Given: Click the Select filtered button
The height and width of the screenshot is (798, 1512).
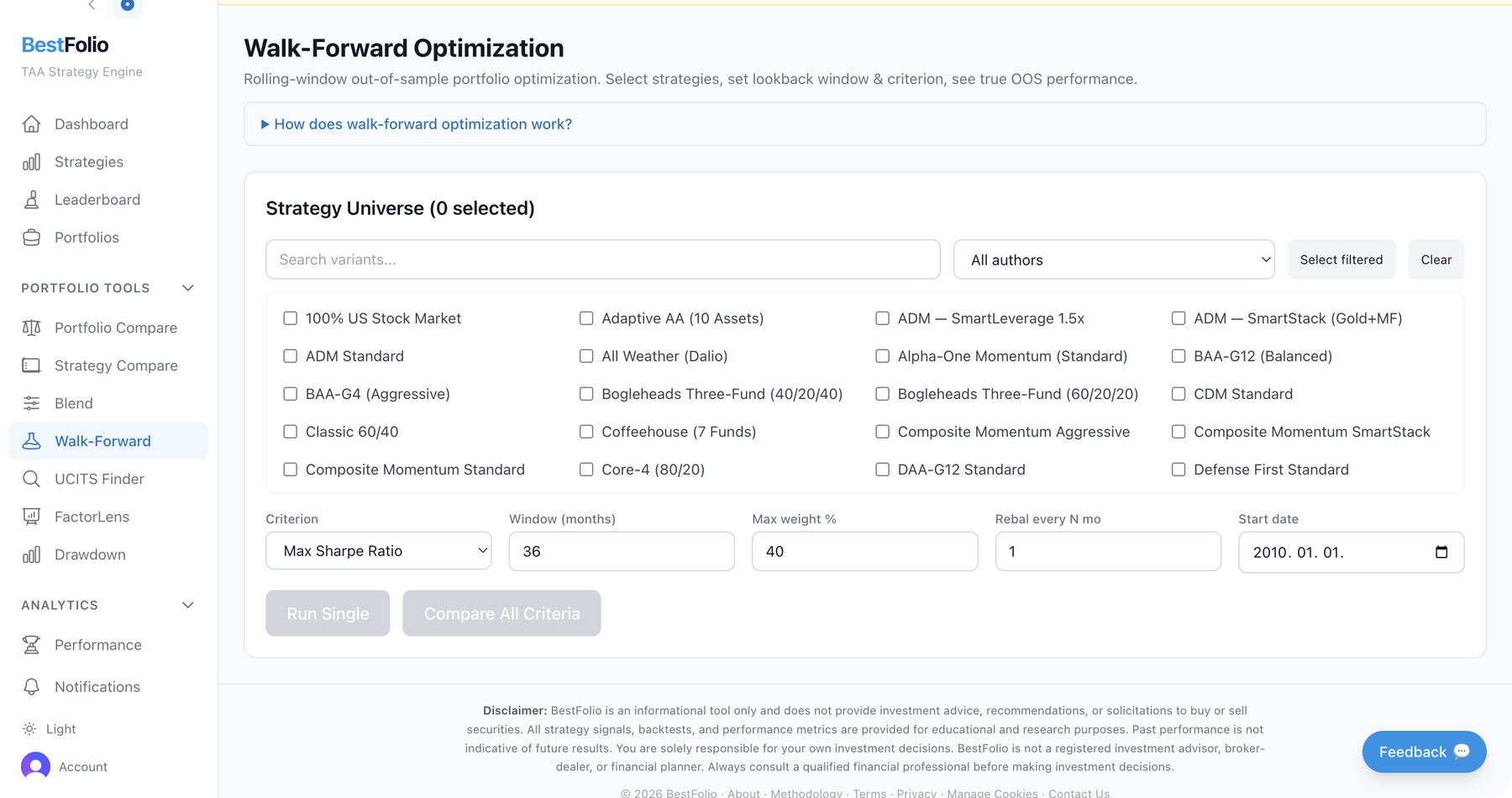Looking at the screenshot, I should (x=1341, y=259).
